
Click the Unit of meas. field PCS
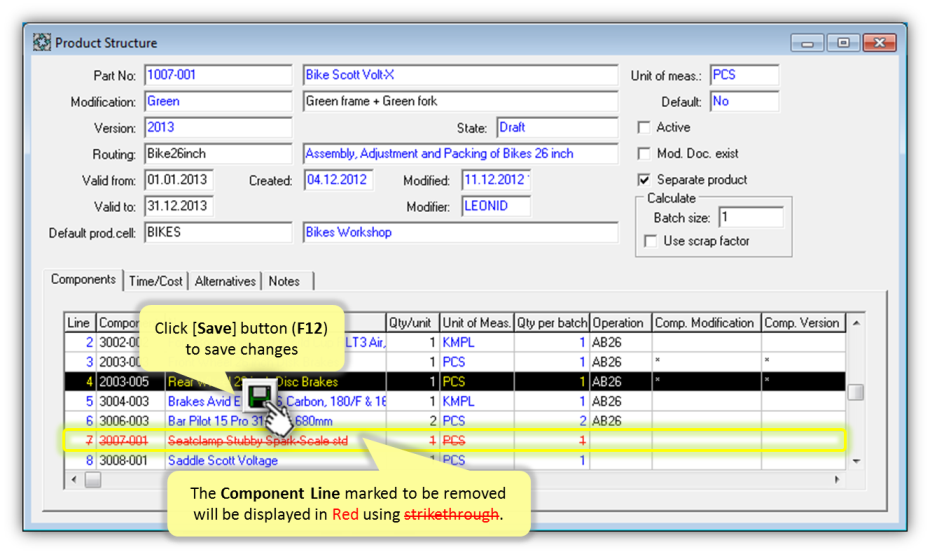point(744,75)
